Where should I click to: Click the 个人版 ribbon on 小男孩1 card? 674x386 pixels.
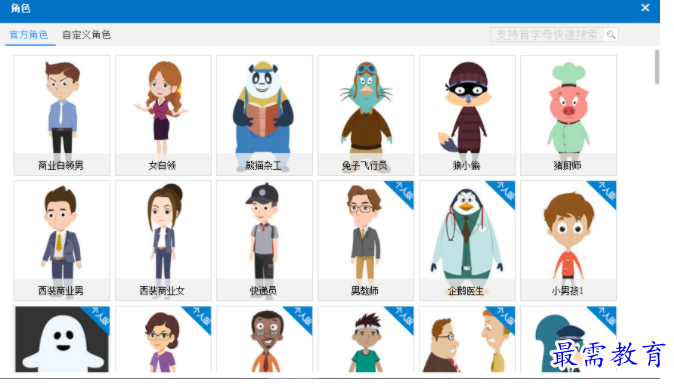(x=605, y=192)
